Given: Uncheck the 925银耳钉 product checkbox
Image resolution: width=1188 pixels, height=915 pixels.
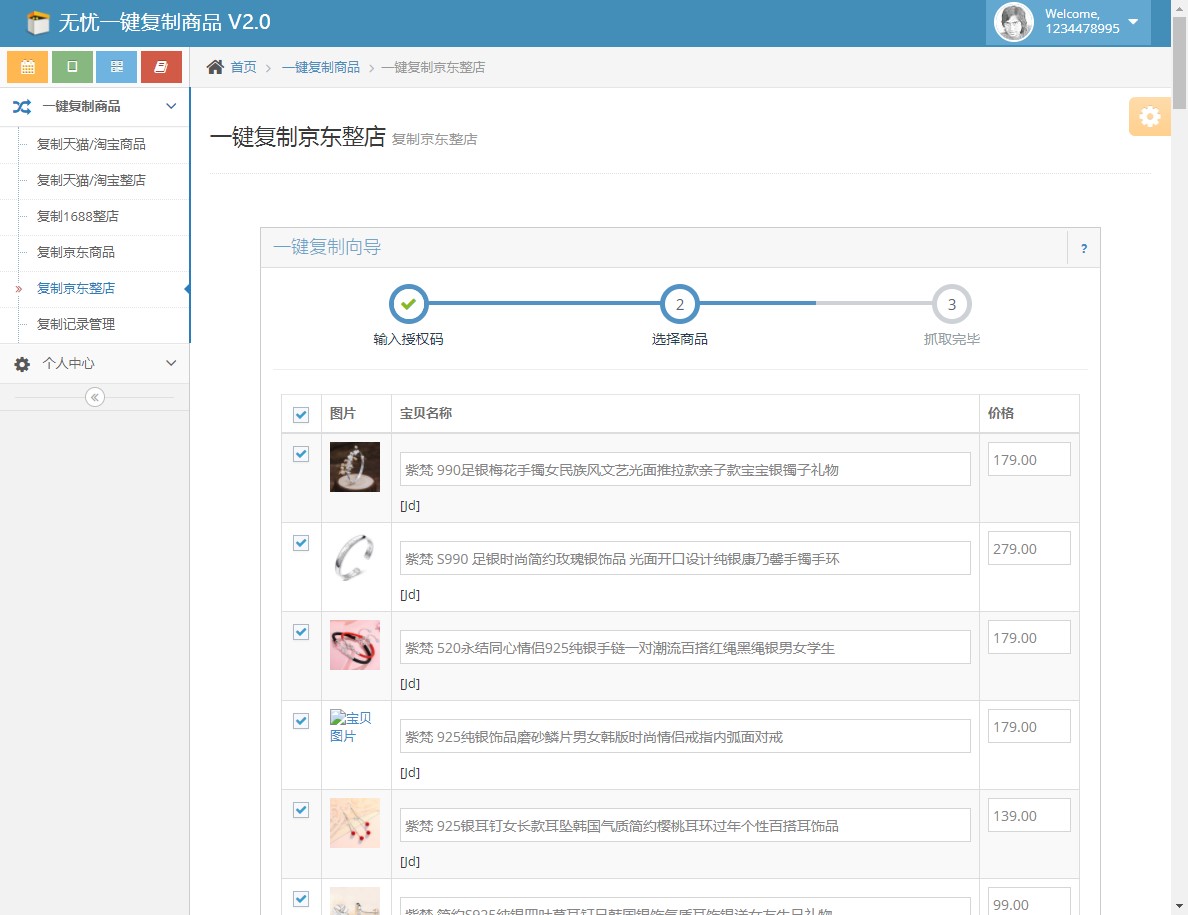Looking at the screenshot, I should 301,810.
